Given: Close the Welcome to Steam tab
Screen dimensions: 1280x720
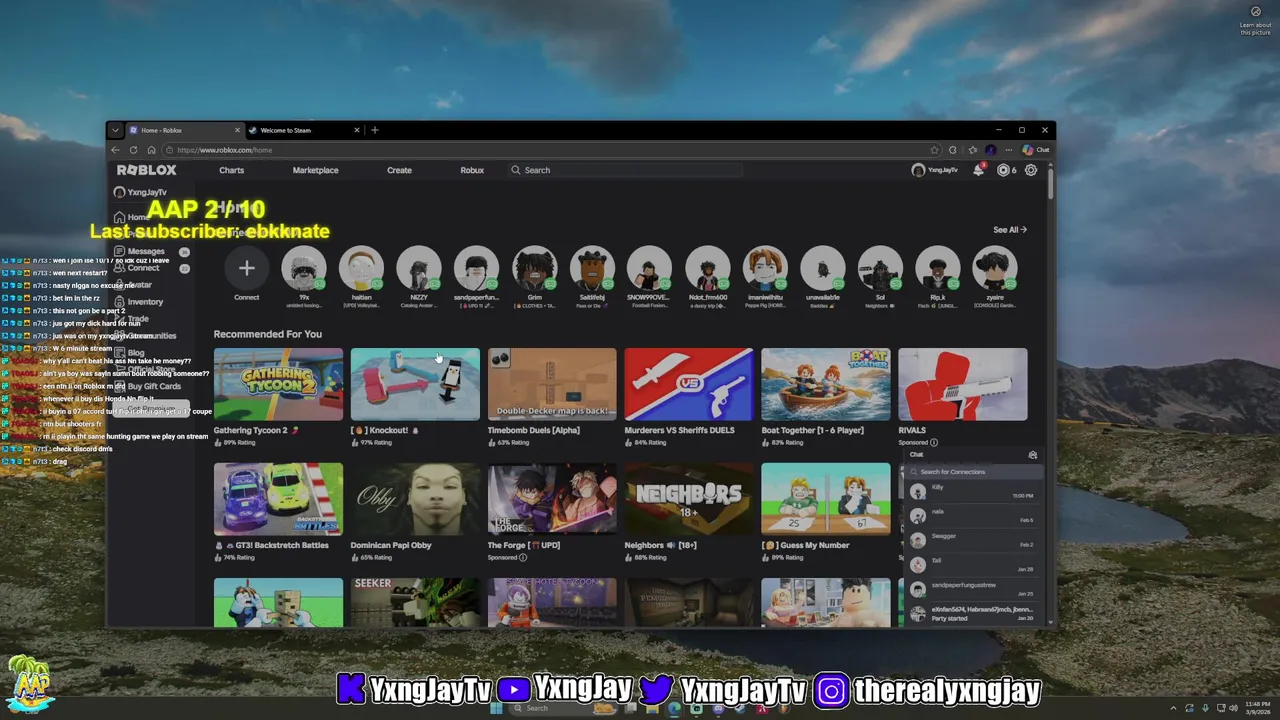Looking at the screenshot, I should pos(357,130).
